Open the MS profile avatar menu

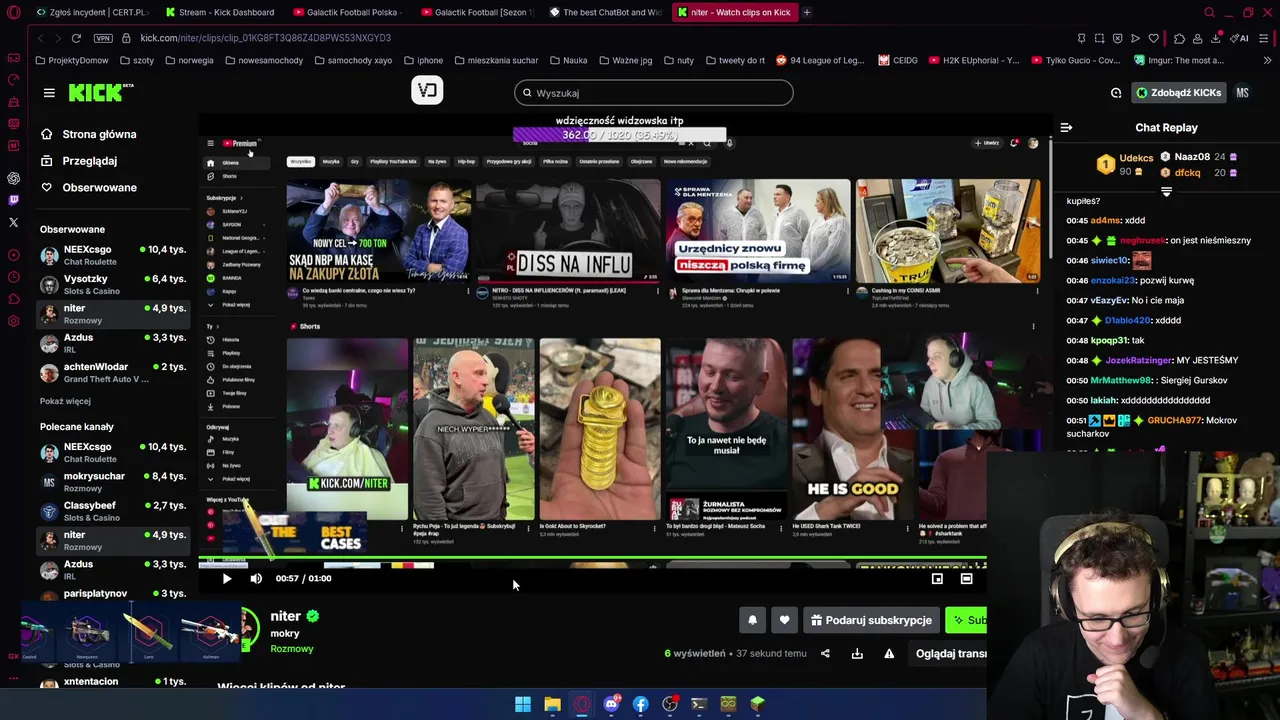click(1242, 93)
